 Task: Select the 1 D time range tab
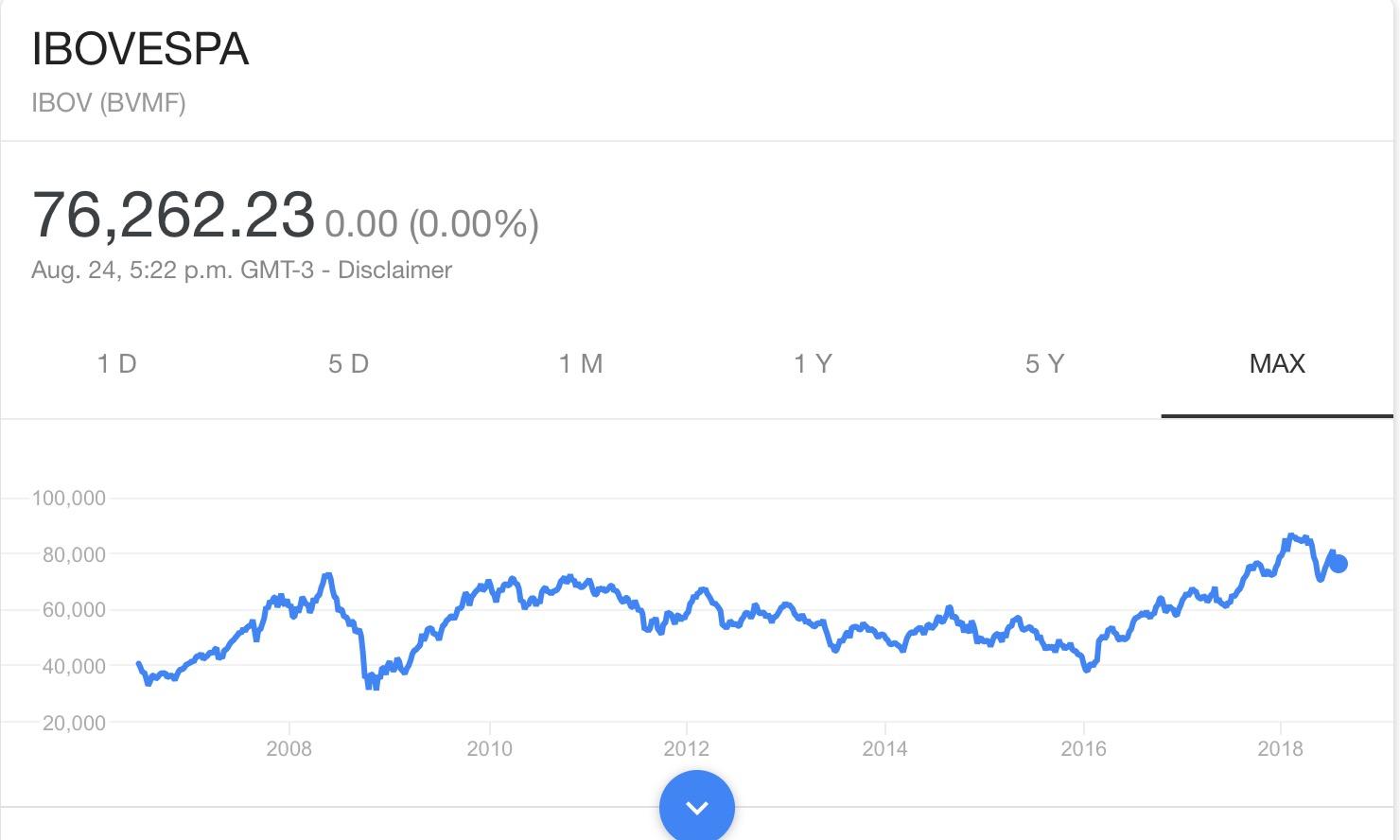click(x=117, y=364)
